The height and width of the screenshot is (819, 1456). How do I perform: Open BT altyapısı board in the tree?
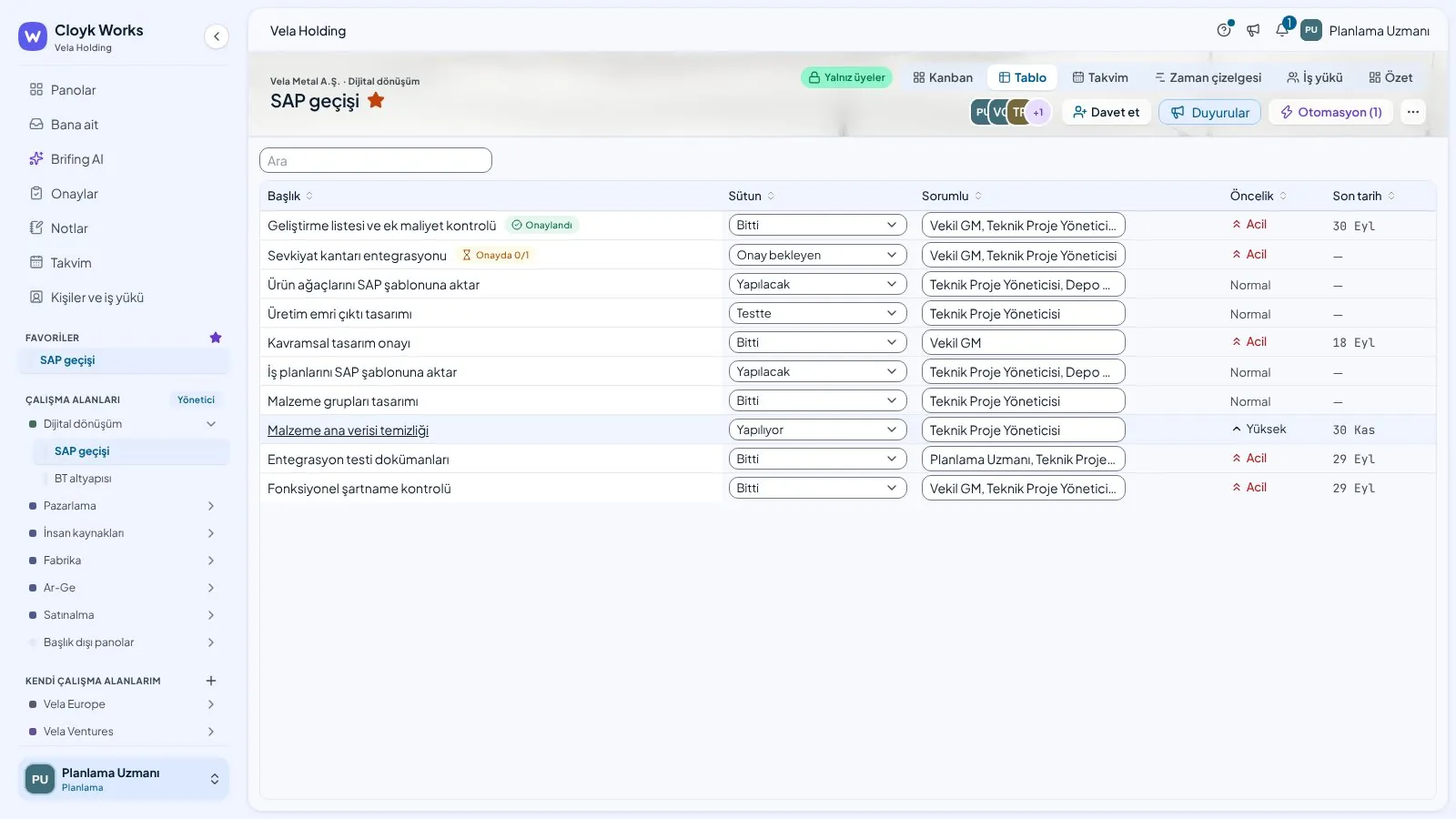[x=83, y=479]
